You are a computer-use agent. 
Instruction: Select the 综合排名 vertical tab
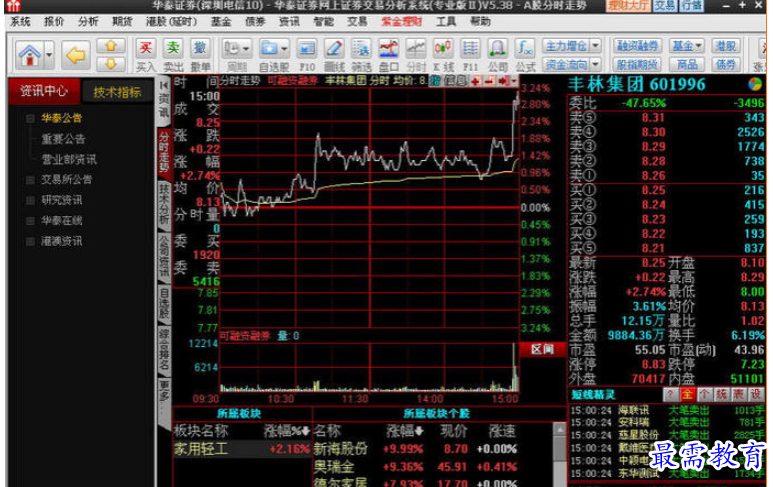point(164,349)
